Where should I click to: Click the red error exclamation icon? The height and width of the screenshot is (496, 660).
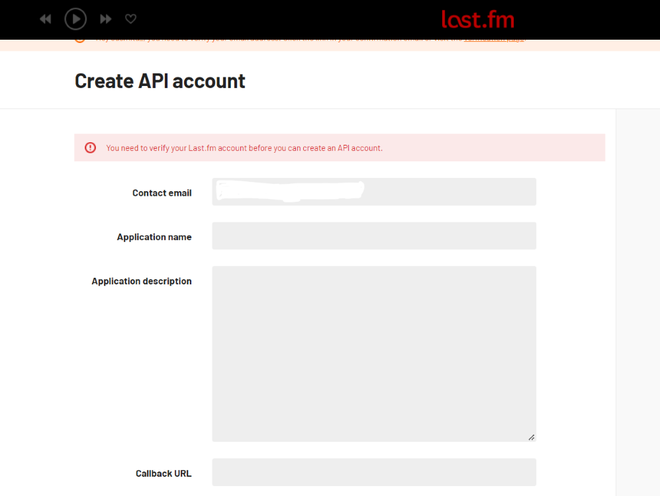[x=90, y=148]
